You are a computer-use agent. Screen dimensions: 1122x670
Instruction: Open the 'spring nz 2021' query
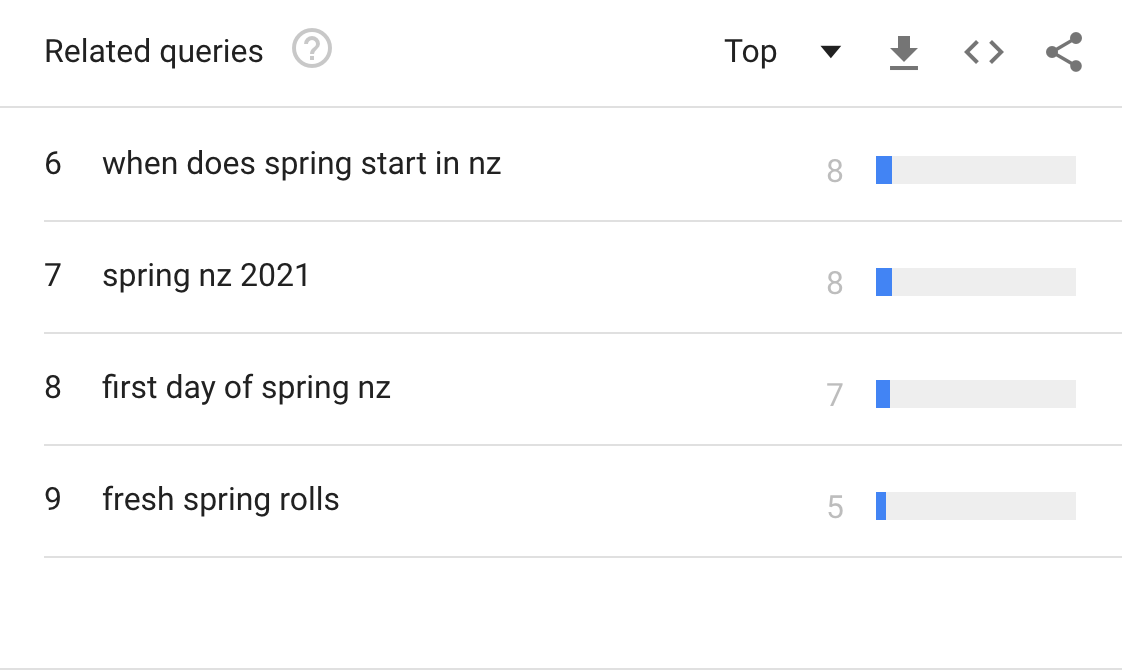tap(206, 275)
